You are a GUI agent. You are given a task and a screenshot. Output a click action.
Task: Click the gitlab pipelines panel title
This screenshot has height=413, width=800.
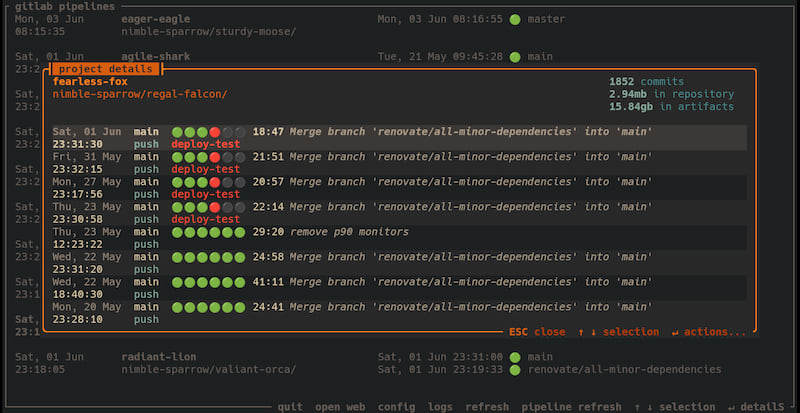tap(65, 7)
